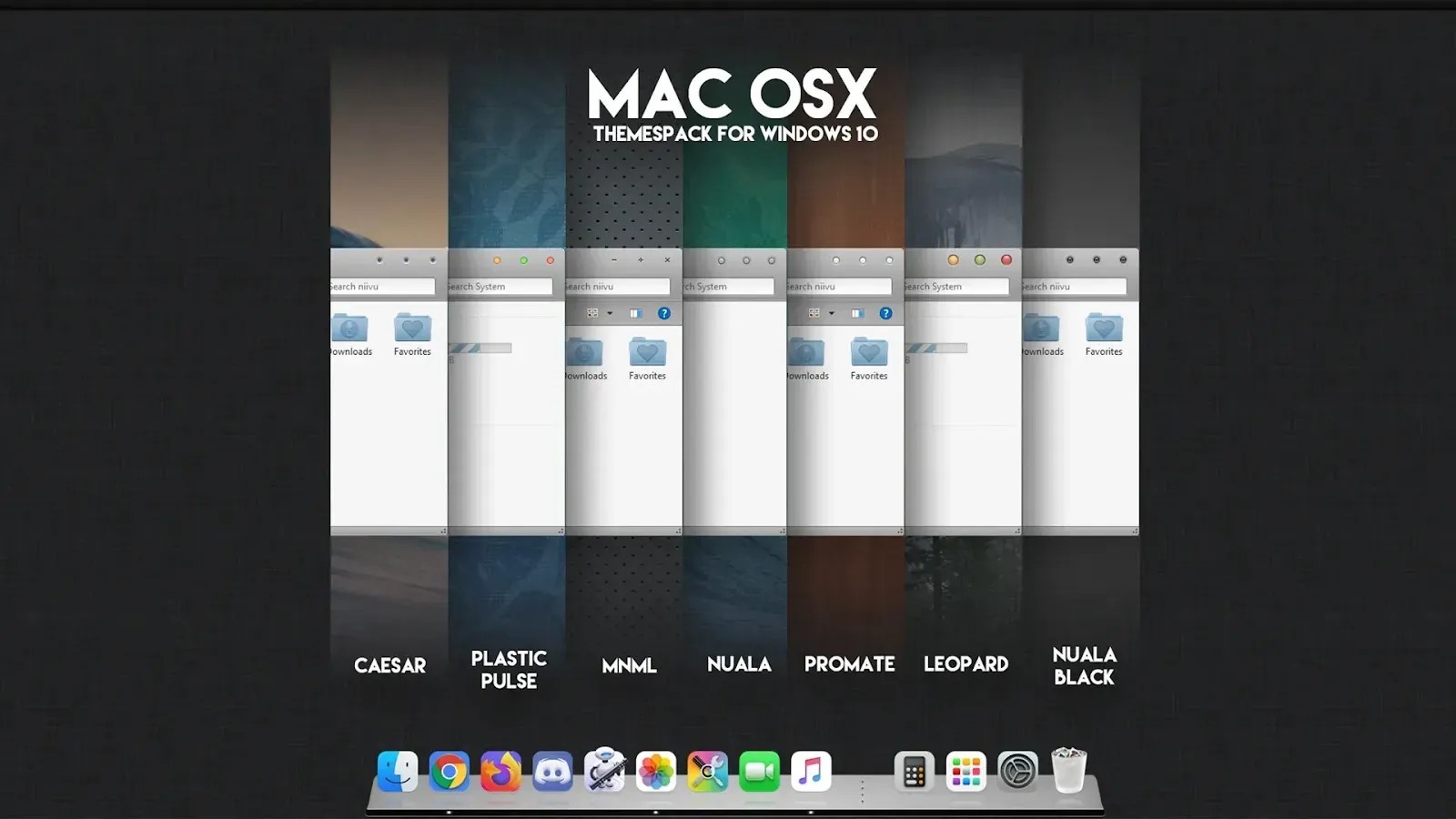Click Search System field in Plastic Pulse window
1456x819 pixels.
(x=500, y=287)
